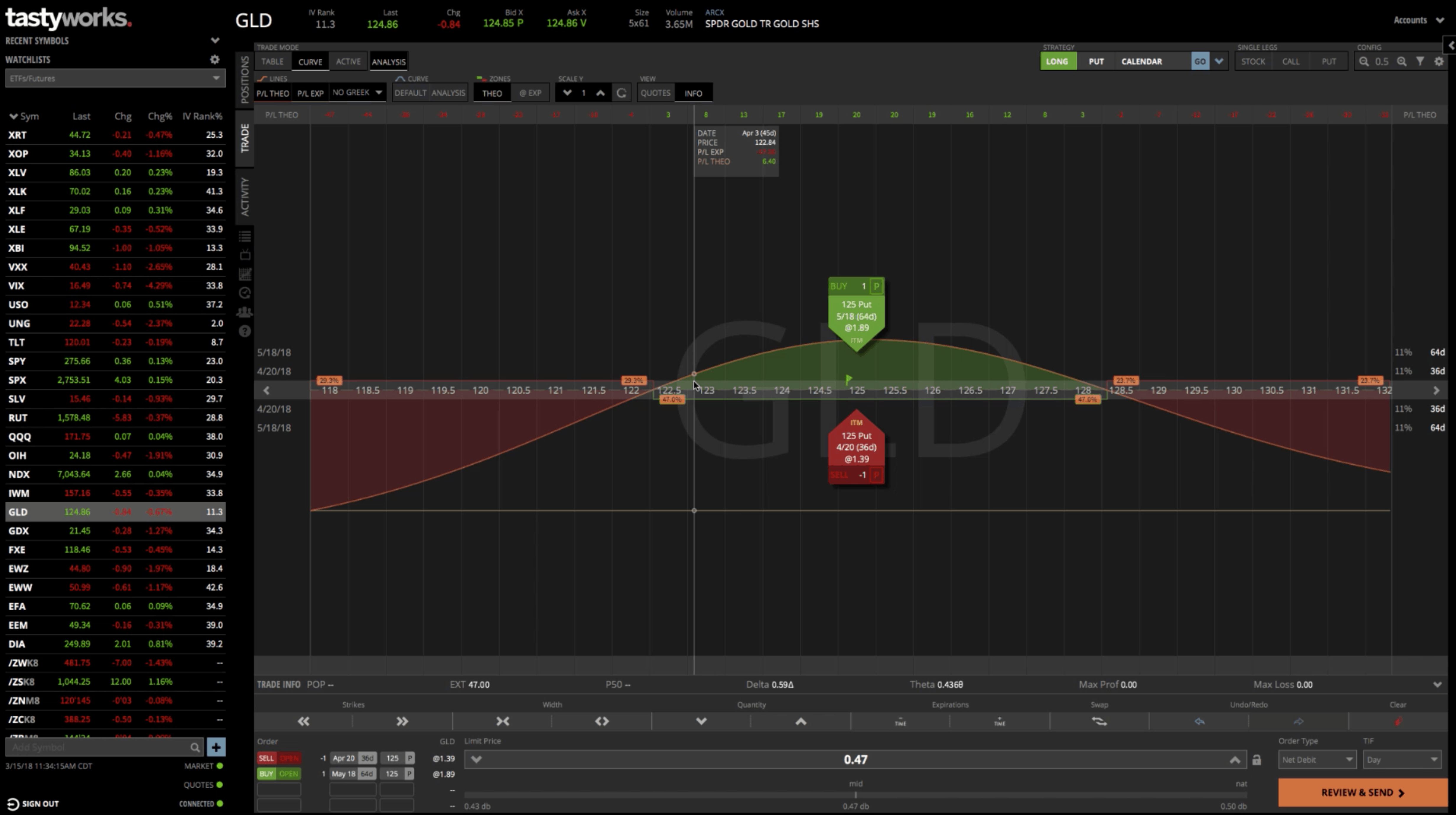The height and width of the screenshot is (815, 1456).
Task: Toggle the @ EXP zones
Action: (530, 93)
